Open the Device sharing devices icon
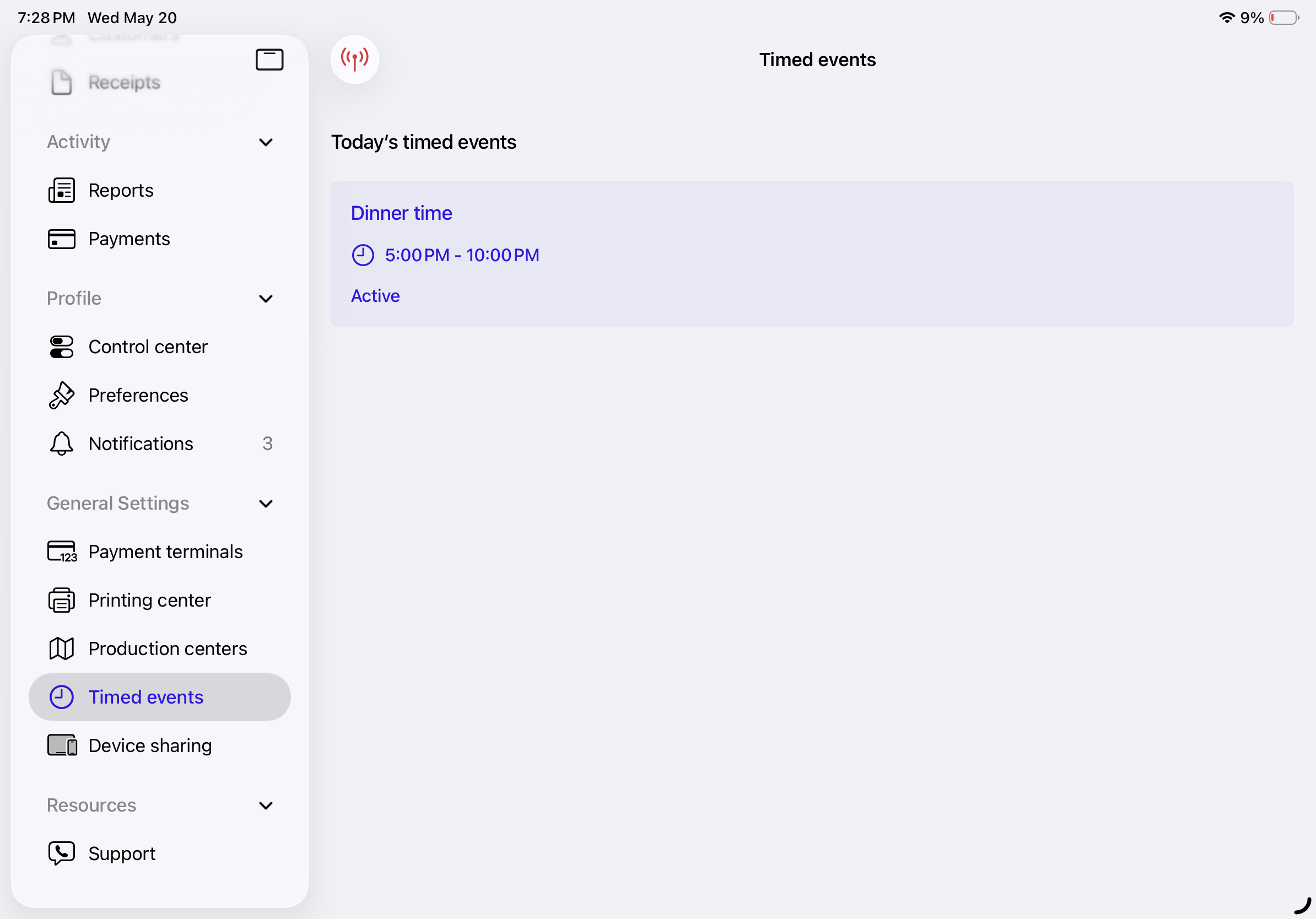Screen dimensions: 1316x919 (62, 745)
